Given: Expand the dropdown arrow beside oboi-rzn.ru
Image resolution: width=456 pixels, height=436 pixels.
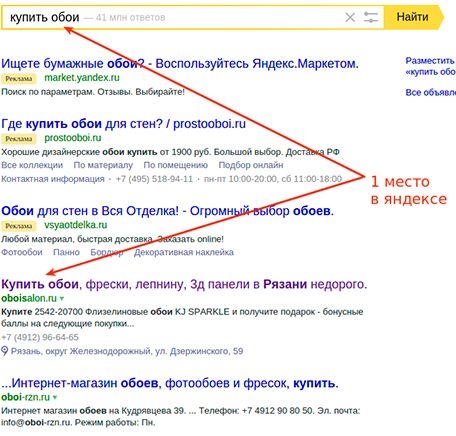Looking at the screenshot, I should tap(55, 397).
